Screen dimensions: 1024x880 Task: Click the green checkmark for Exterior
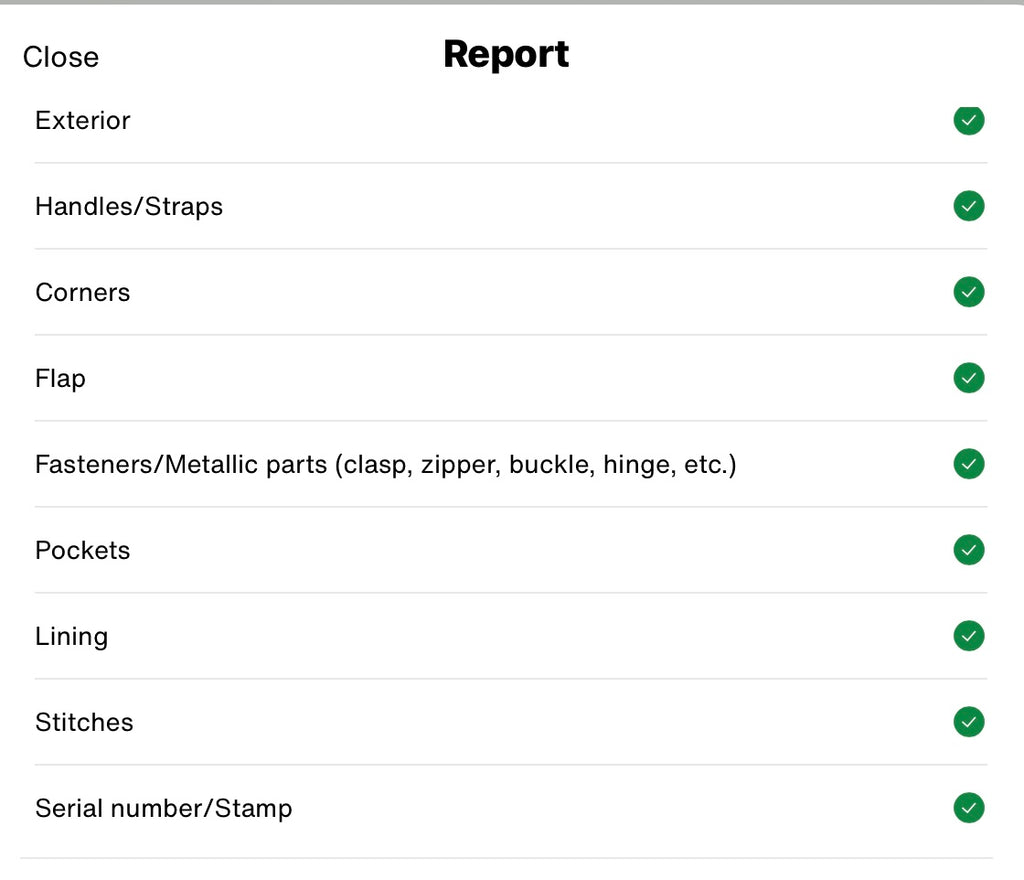968,120
